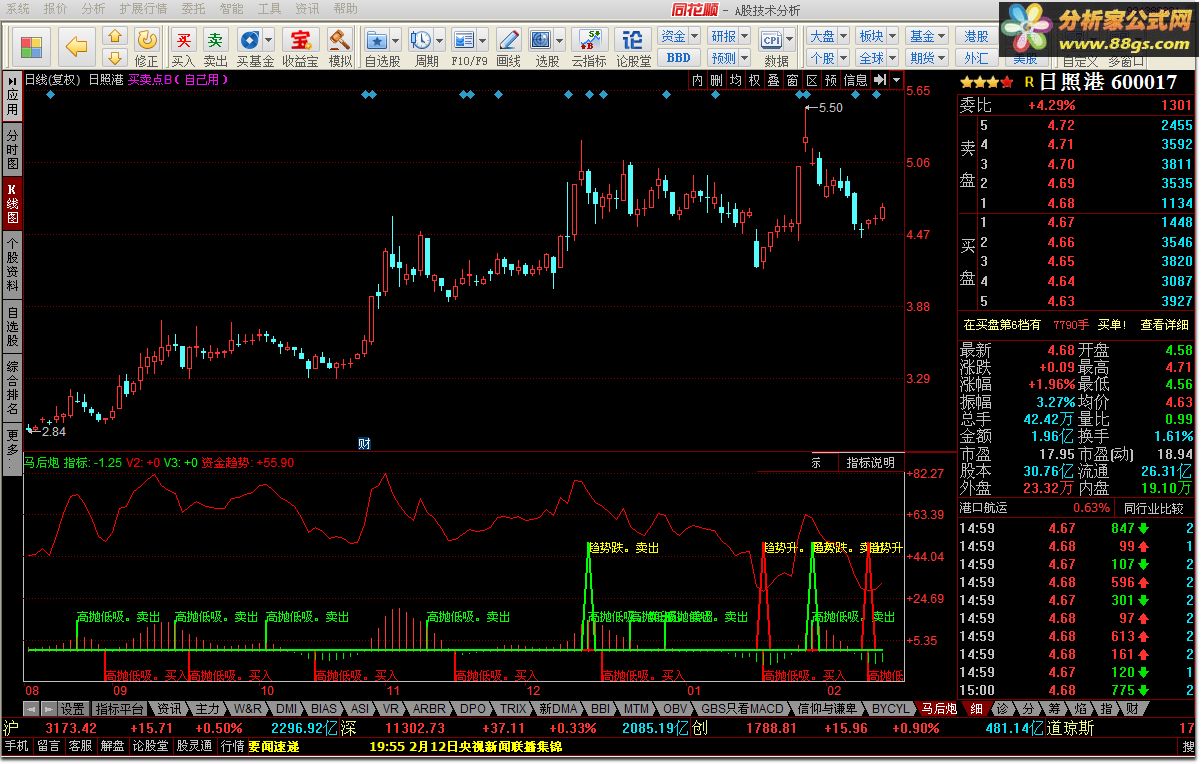Image resolution: width=1201 pixels, height=764 pixels.
Task: Toggle the 区 range option
Action: 811,80
